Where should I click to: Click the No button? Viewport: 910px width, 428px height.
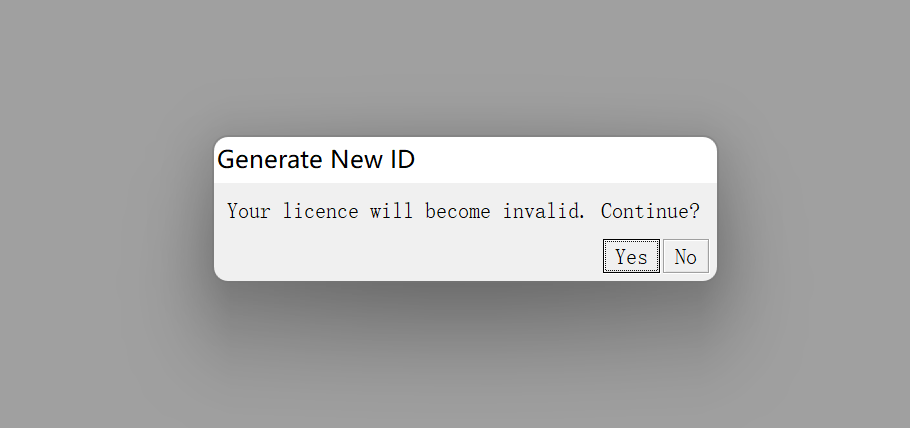(x=685, y=256)
